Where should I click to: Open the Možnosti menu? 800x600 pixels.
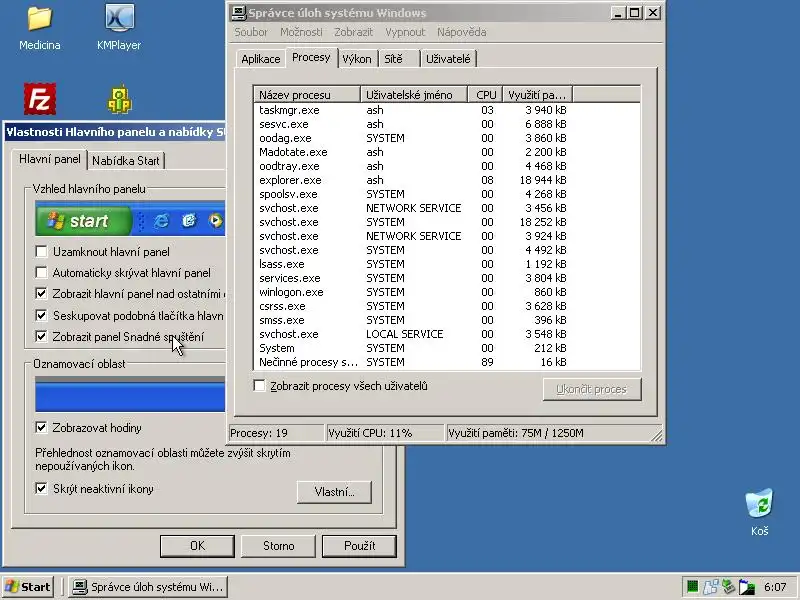click(301, 32)
